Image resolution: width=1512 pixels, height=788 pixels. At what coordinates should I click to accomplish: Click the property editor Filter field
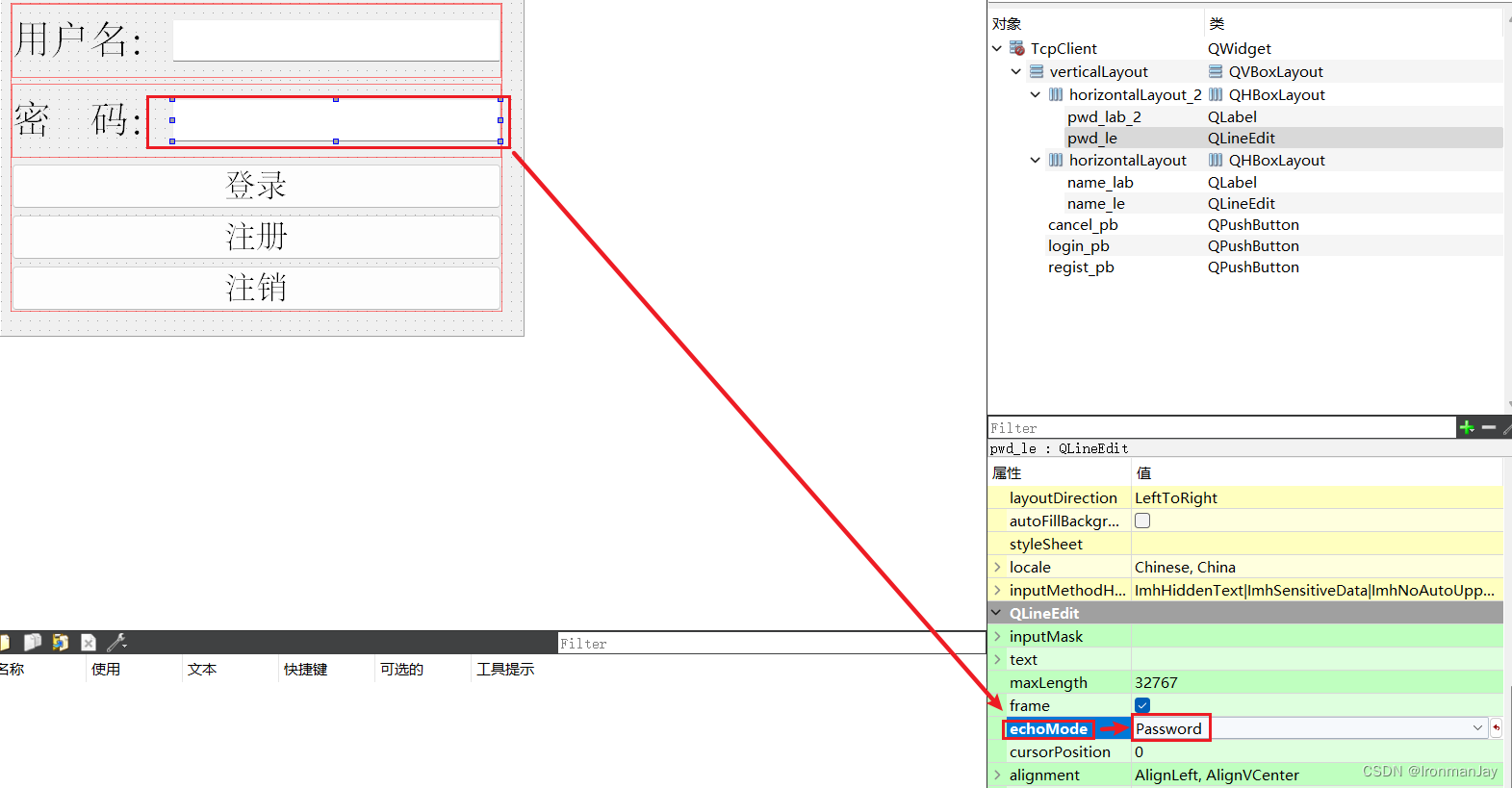(x=1221, y=428)
